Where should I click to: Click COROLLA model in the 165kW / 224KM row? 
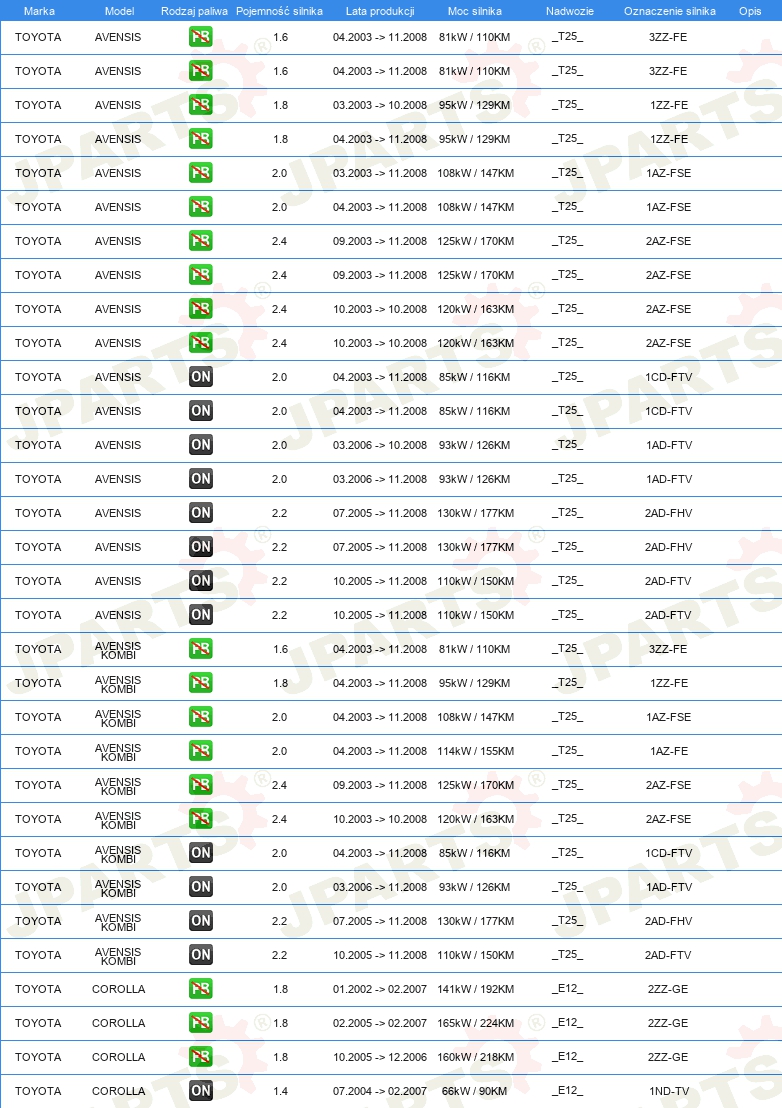click(119, 1023)
